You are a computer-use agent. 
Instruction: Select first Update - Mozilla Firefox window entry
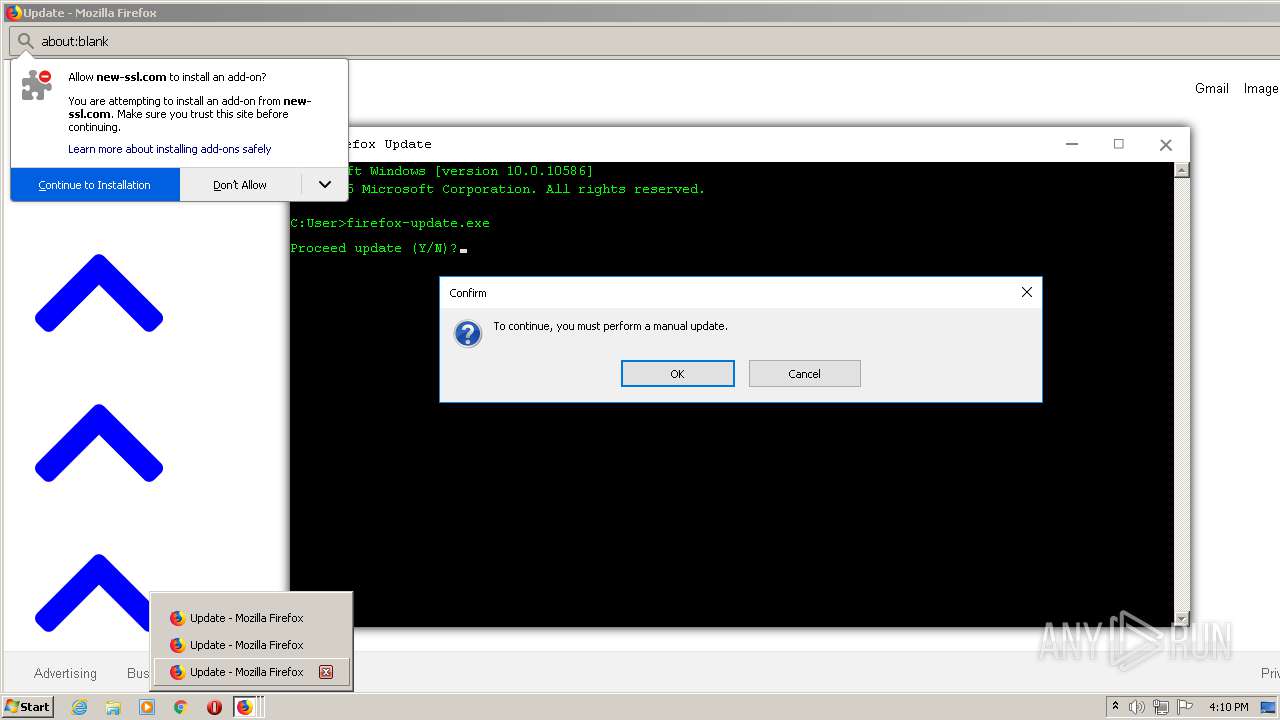pyautogui.click(x=252, y=618)
